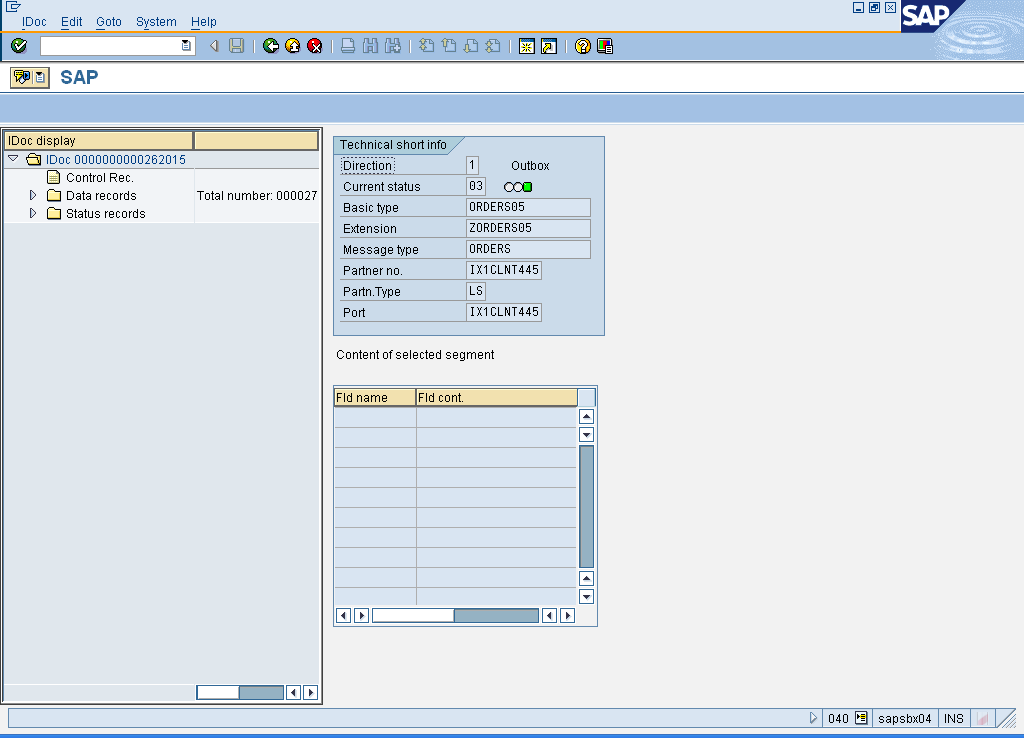The width and height of the screenshot is (1024, 738).
Task: Open the System menu
Action: click(156, 22)
